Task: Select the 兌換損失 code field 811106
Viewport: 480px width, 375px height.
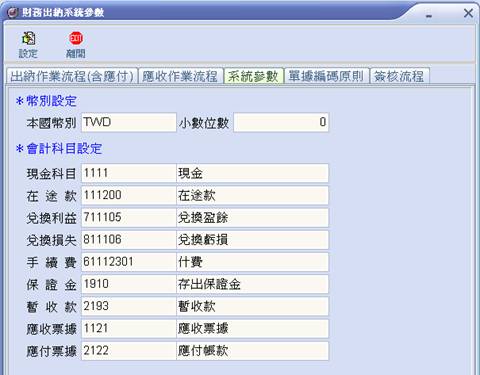Action: (x=129, y=240)
